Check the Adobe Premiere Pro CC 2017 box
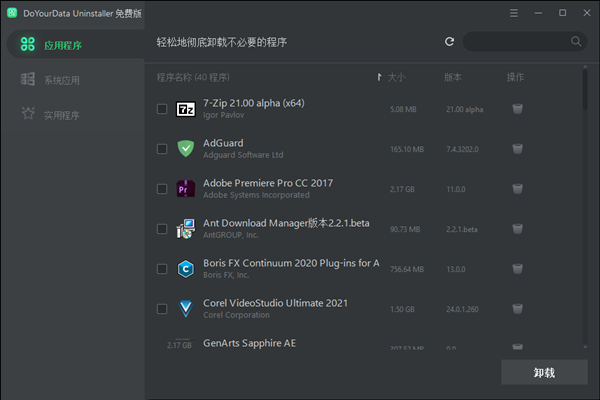This screenshot has height=400, width=600. point(162,189)
